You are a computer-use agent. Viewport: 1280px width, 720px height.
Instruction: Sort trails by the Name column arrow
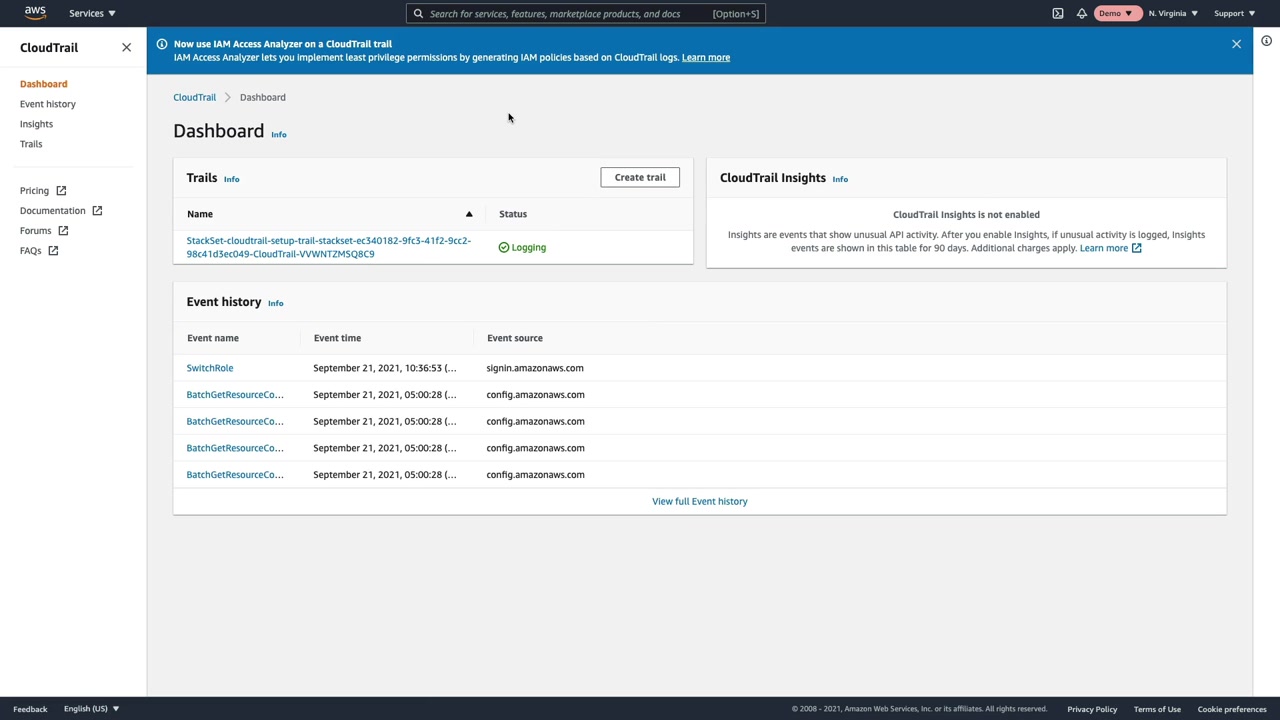(469, 214)
